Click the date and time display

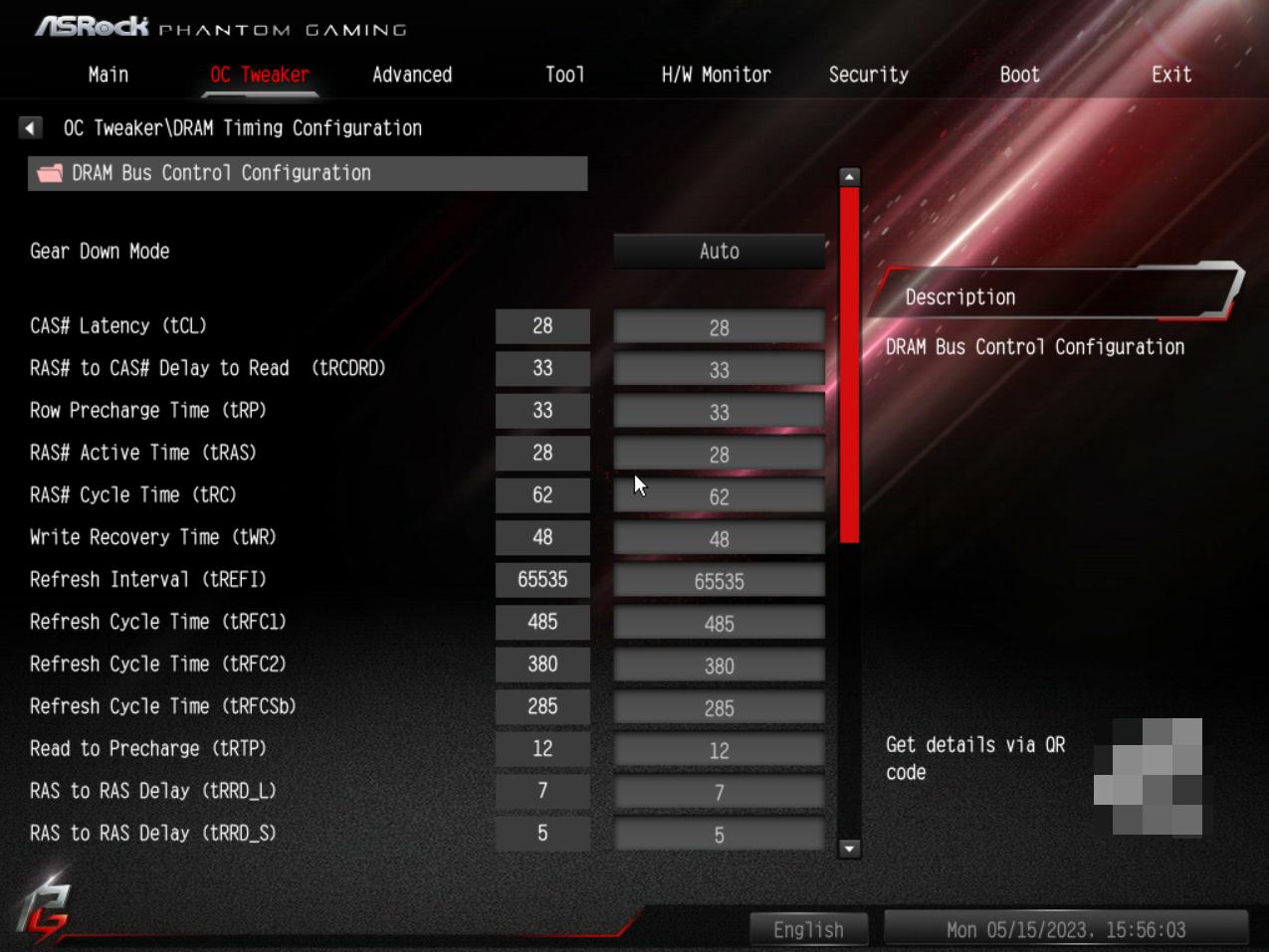click(1066, 930)
